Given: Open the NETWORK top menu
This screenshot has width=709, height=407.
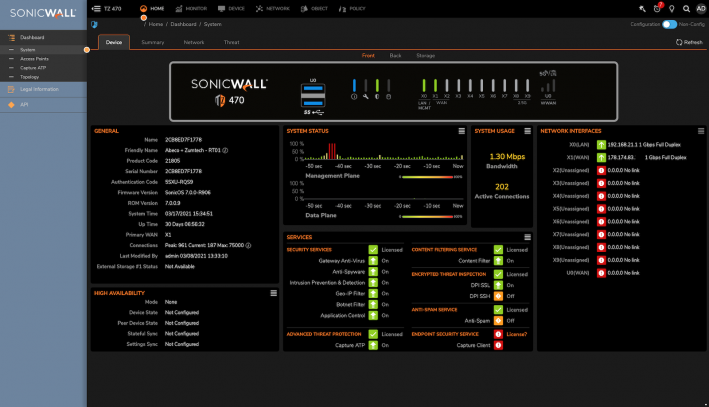Looking at the screenshot, I should click(x=273, y=9).
